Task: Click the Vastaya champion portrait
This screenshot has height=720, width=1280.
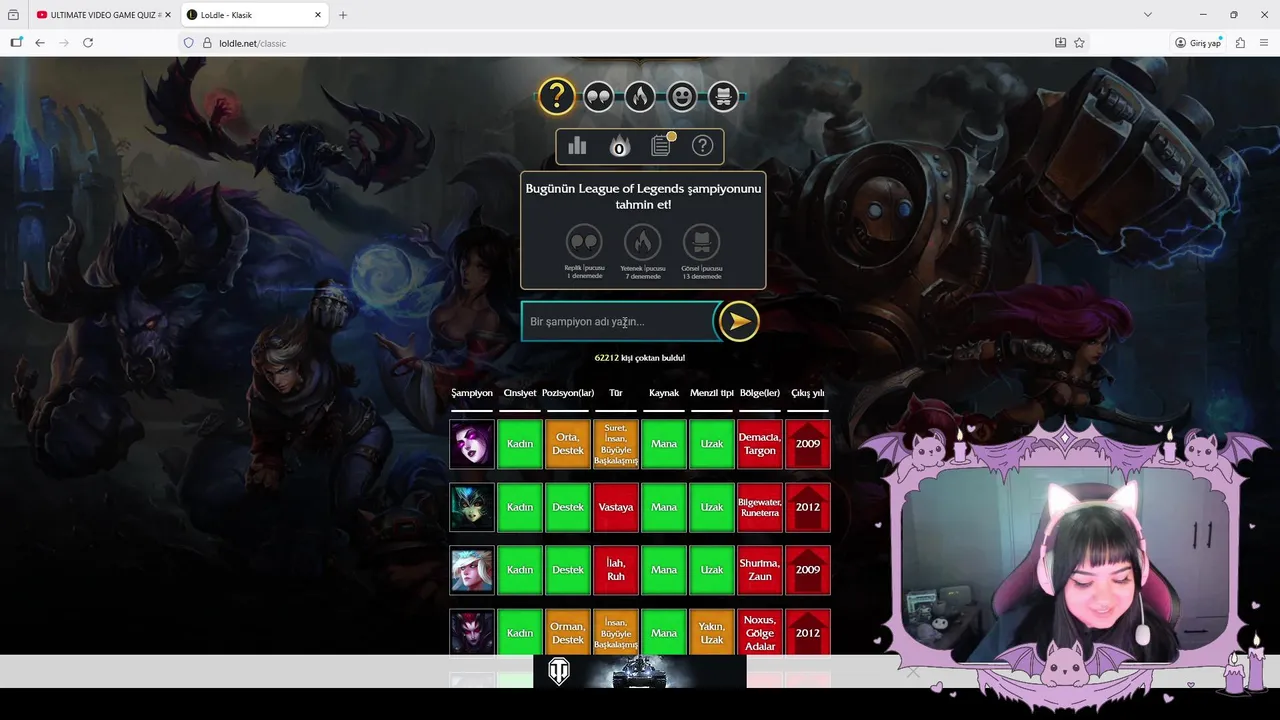Action: pyautogui.click(x=472, y=507)
